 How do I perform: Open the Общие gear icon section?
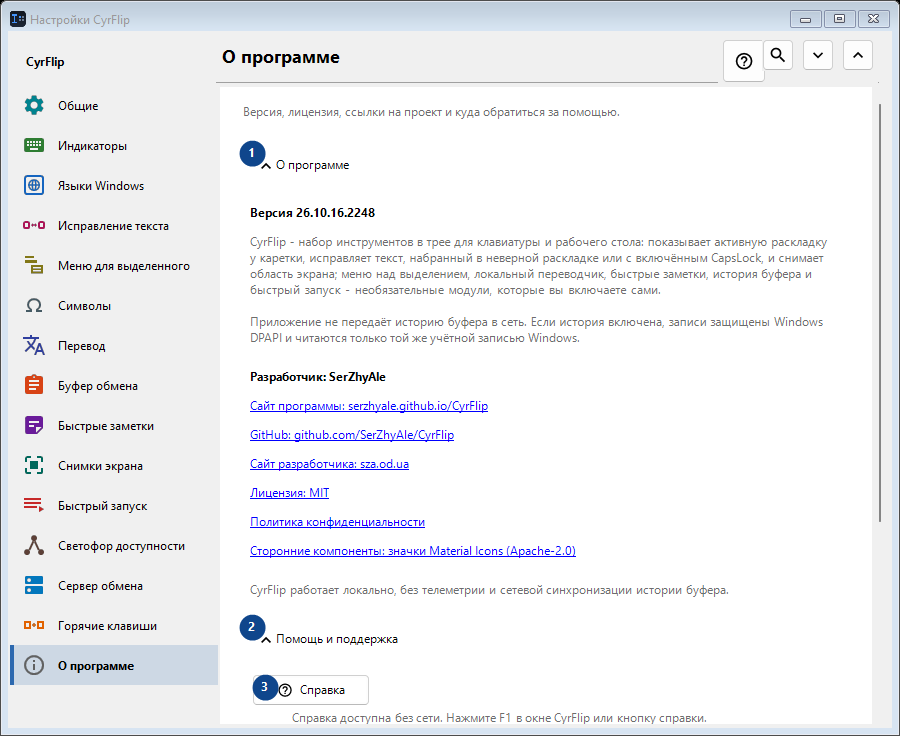click(x=34, y=105)
